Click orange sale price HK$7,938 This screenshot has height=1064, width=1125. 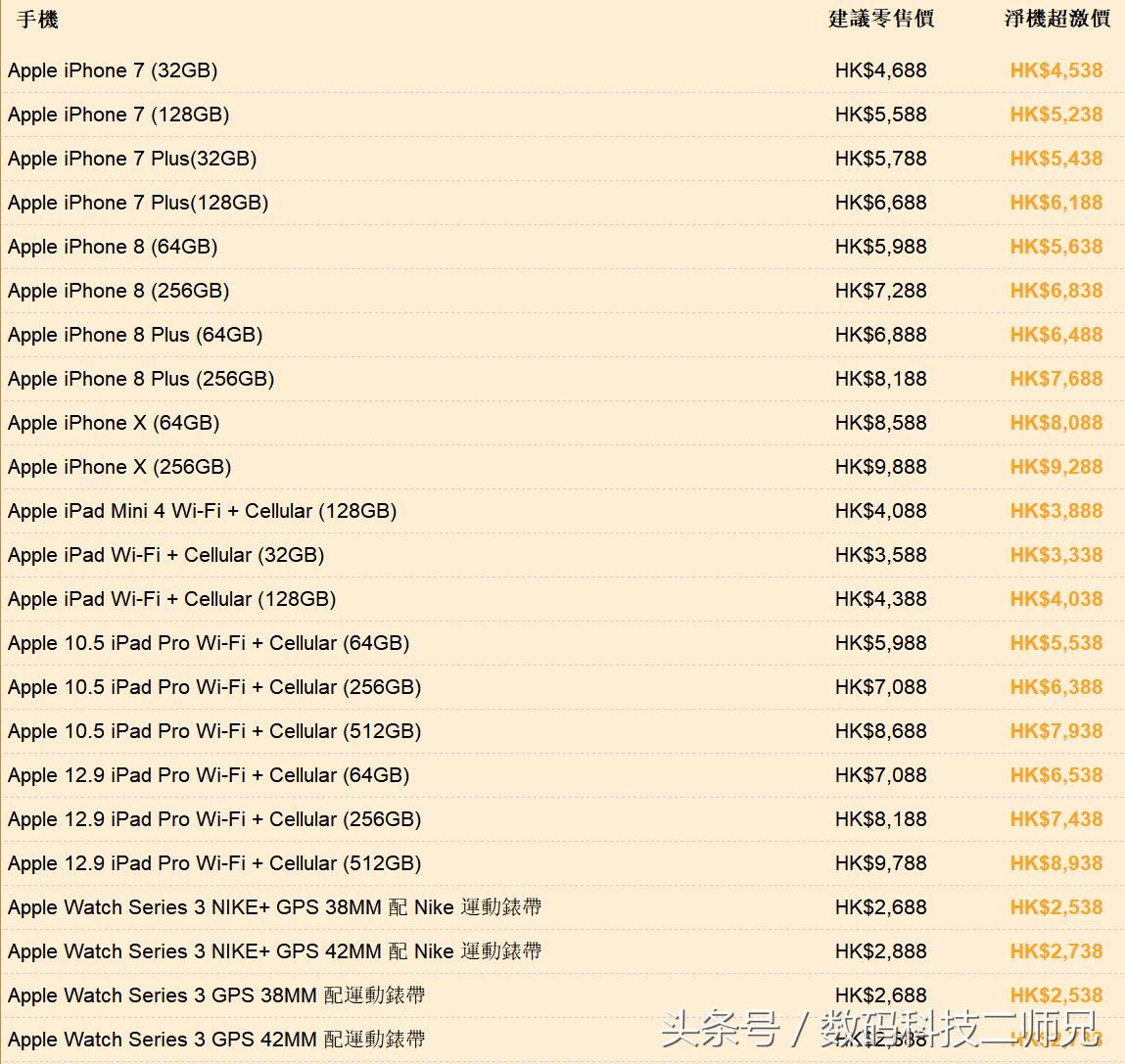click(1056, 731)
